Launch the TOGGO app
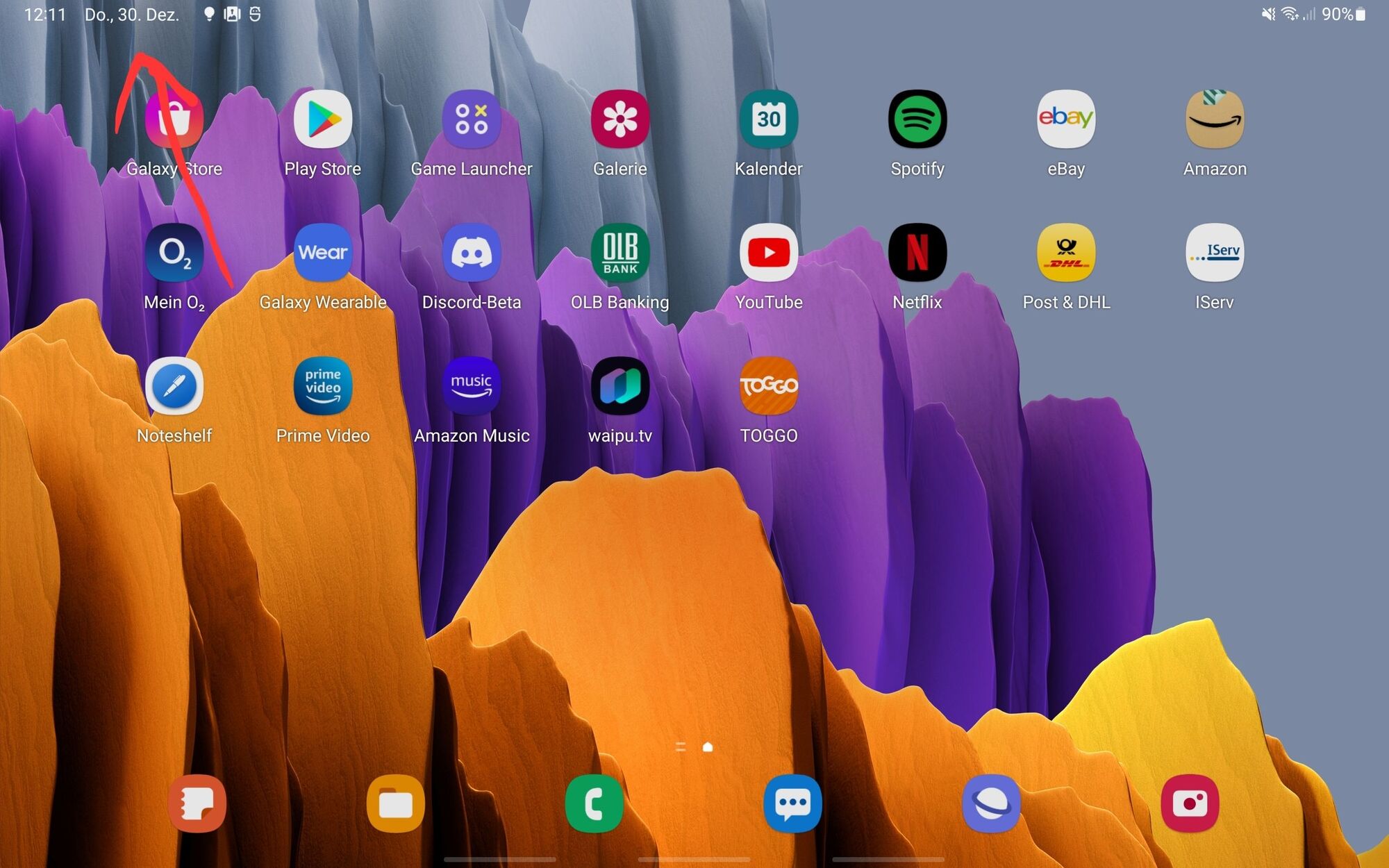This screenshot has width=1389, height=868. pos(769,386)
